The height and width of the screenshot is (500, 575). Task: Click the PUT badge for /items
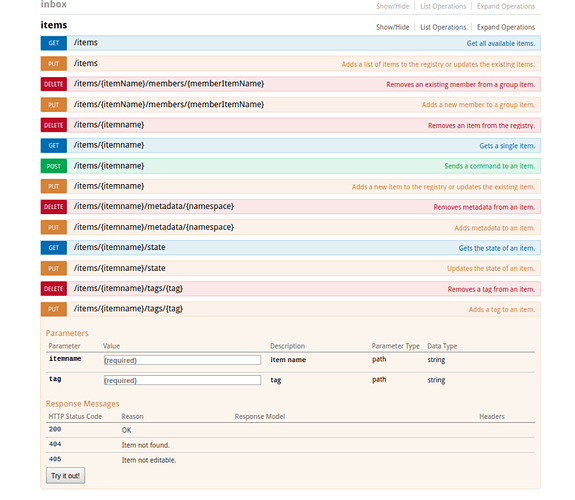pyautogui.click(x=54, y=63)
